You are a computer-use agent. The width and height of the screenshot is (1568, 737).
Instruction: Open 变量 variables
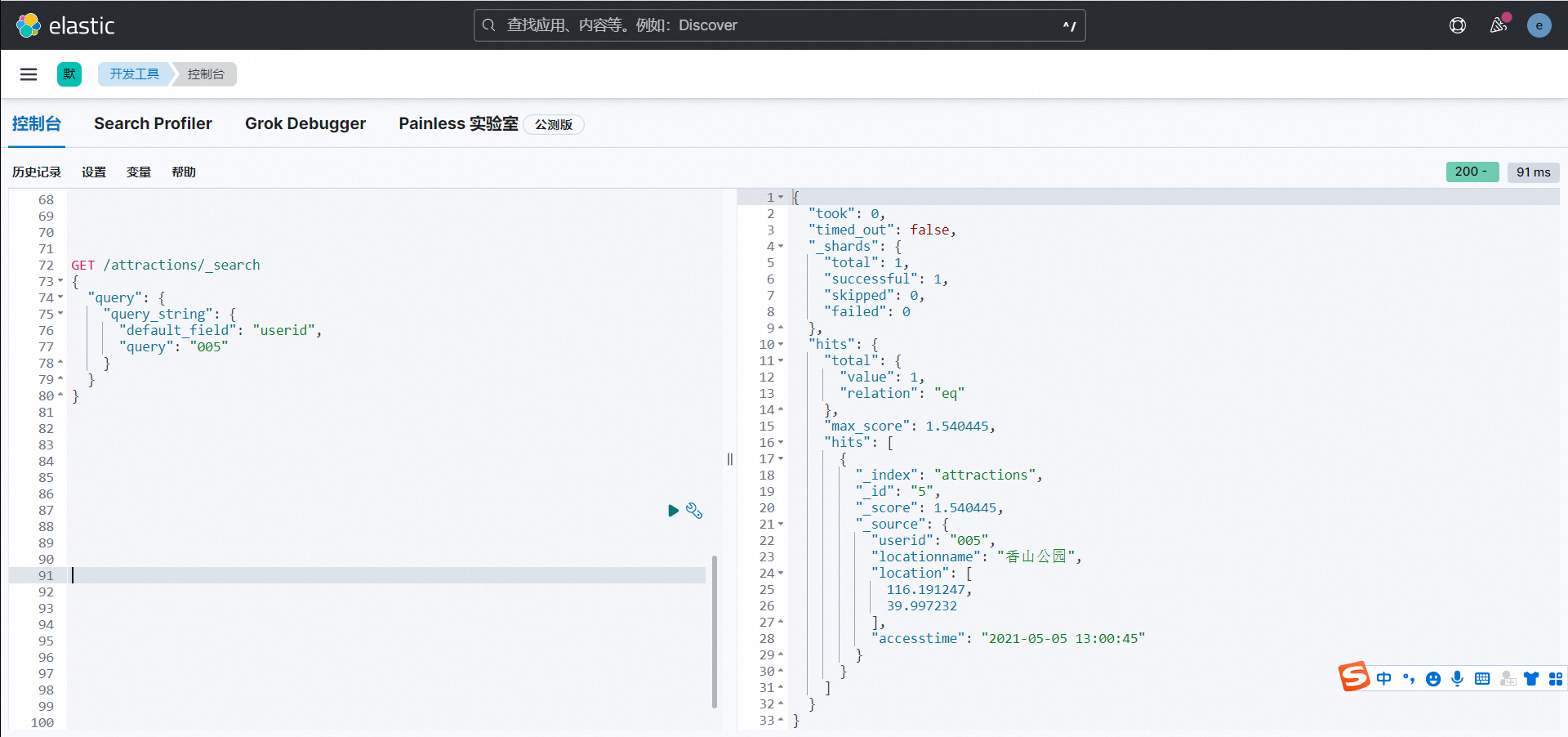[139, 172]
